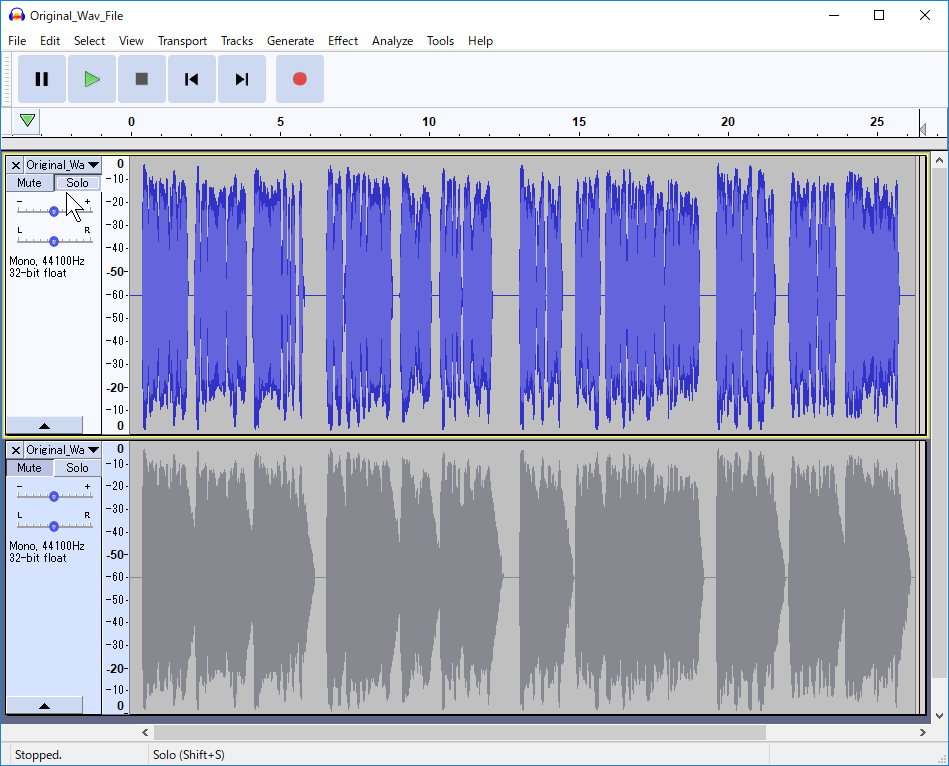Click the window resize grip icon
The width and height of the screenshot is (949, 766).
pyautogui.click(x=942, y=759)
